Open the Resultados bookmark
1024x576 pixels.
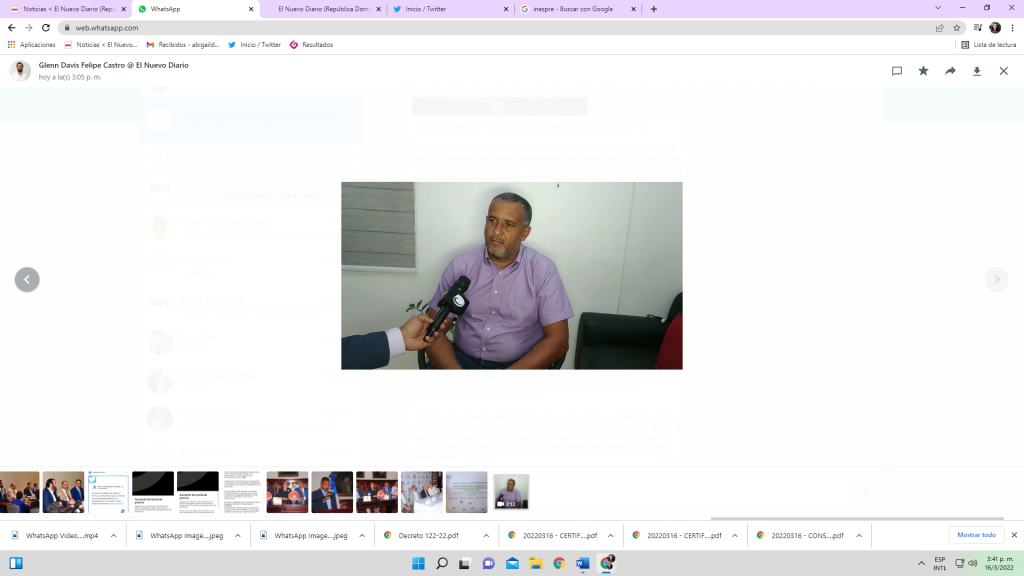[x=312, y=45]
